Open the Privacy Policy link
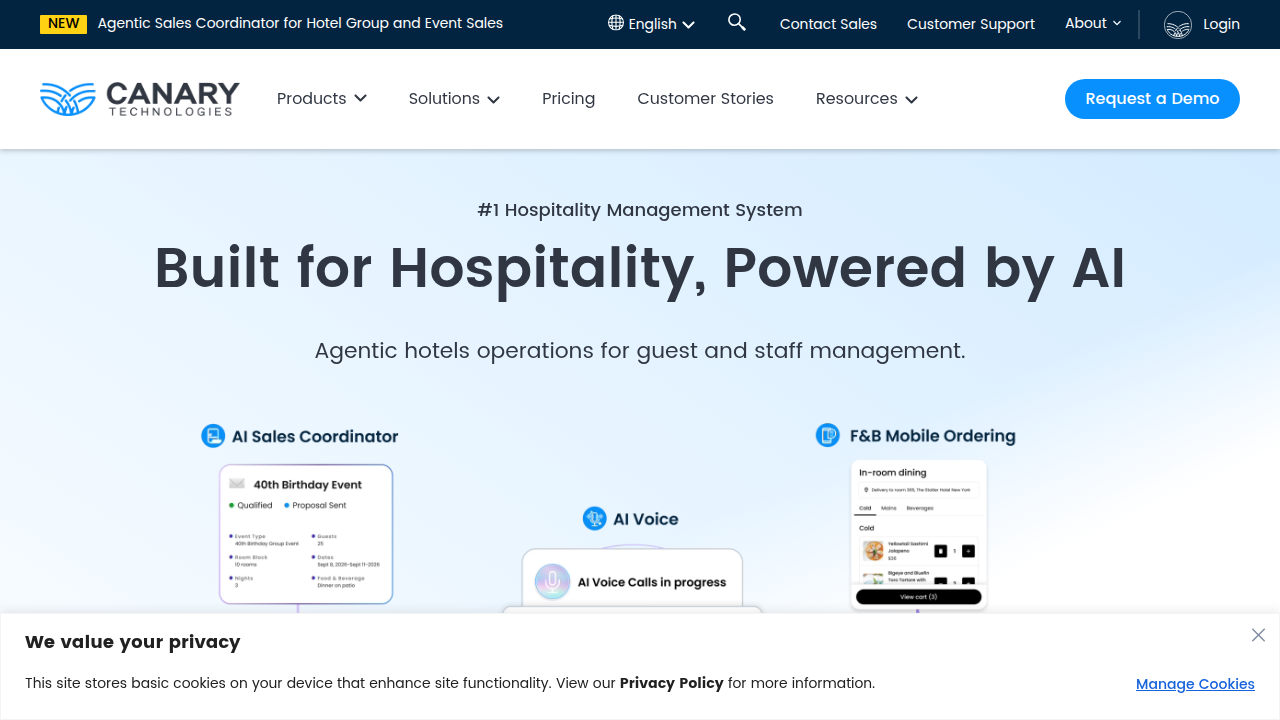This screenshot has width=1280, height=720. [671, 683]
